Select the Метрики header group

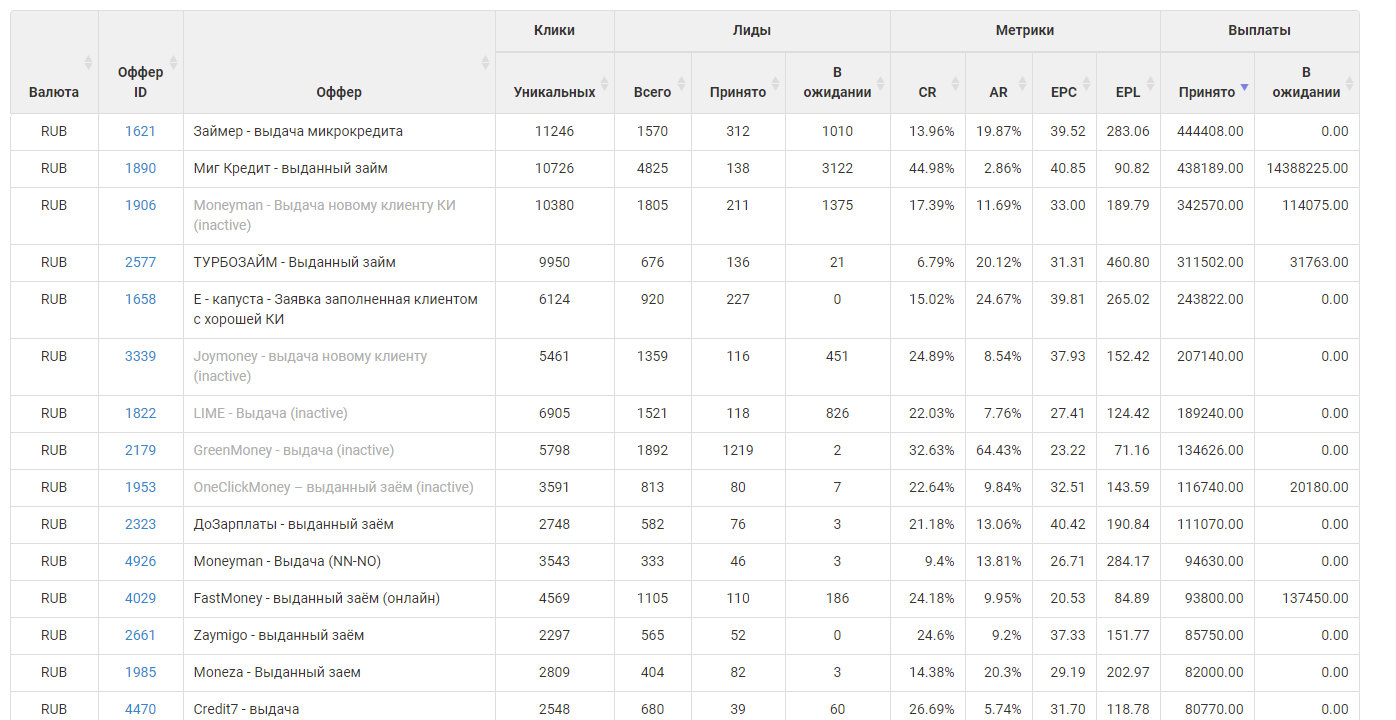pos(1025,31)
